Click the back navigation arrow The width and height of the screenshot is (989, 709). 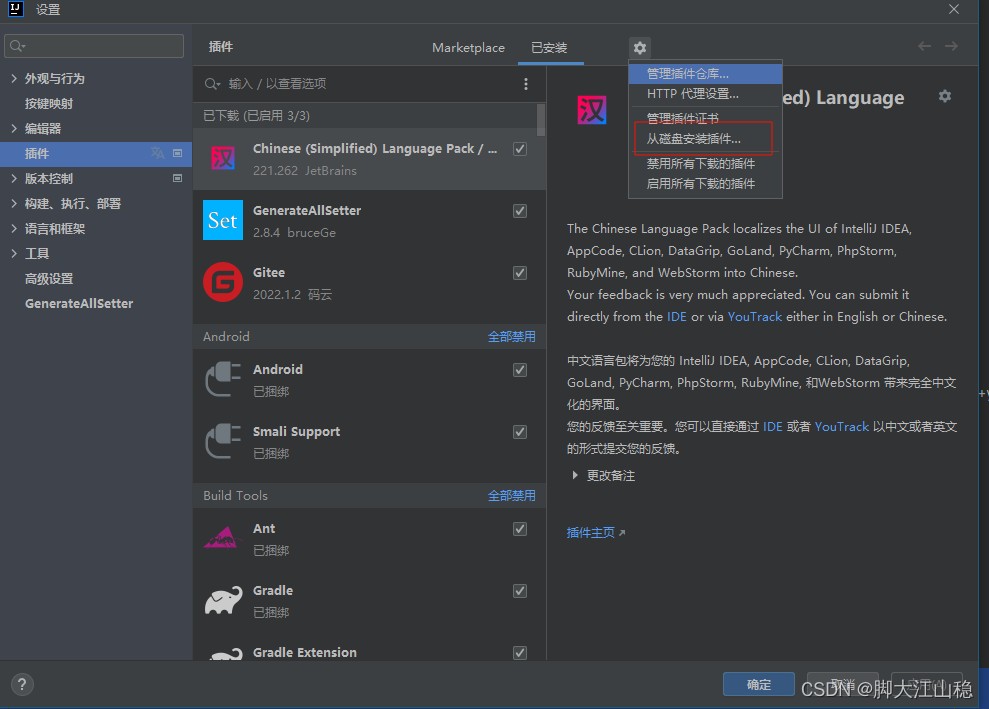click(x=924, y=46)
